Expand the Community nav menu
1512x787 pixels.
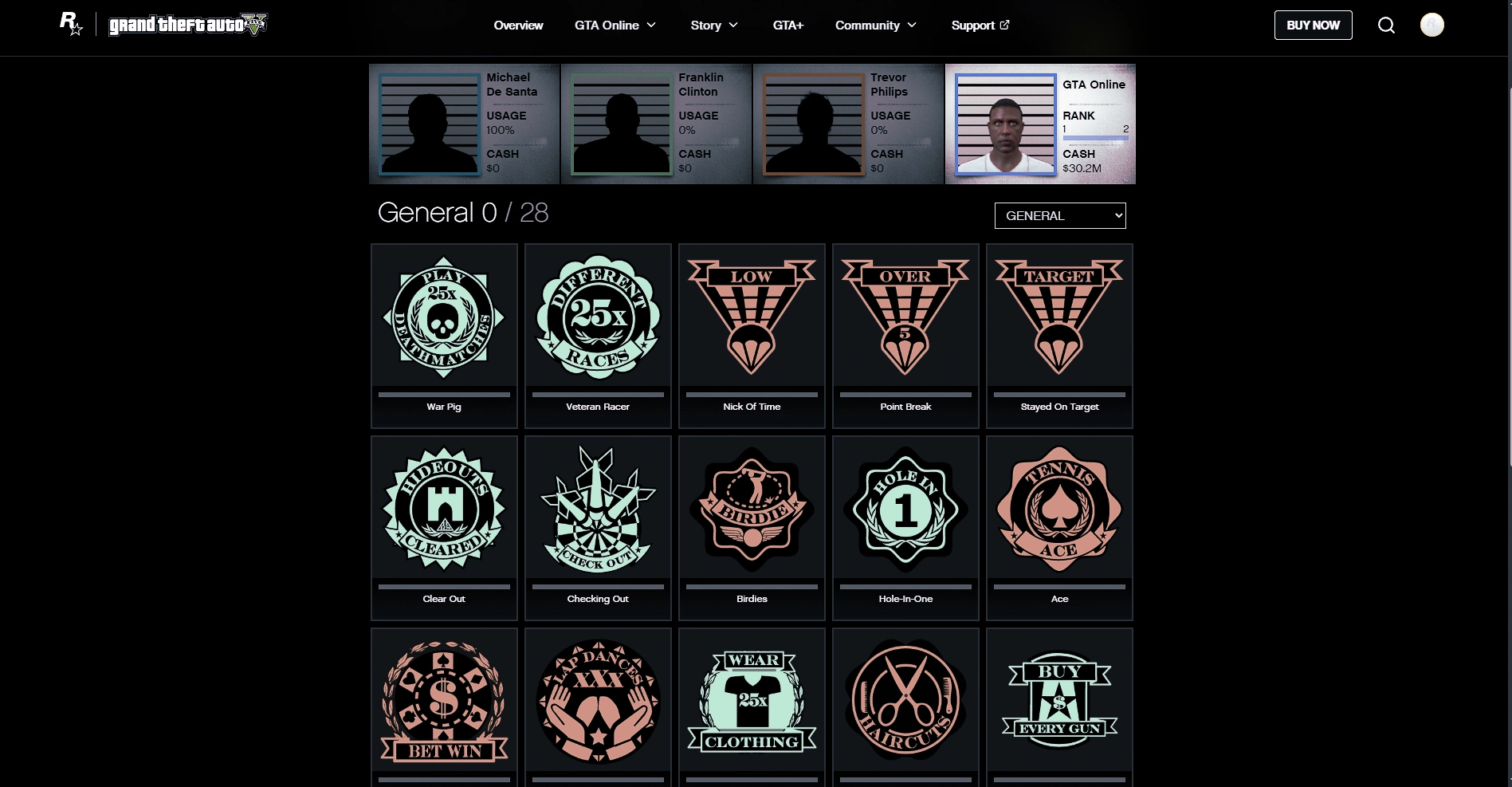coord(876,26)
